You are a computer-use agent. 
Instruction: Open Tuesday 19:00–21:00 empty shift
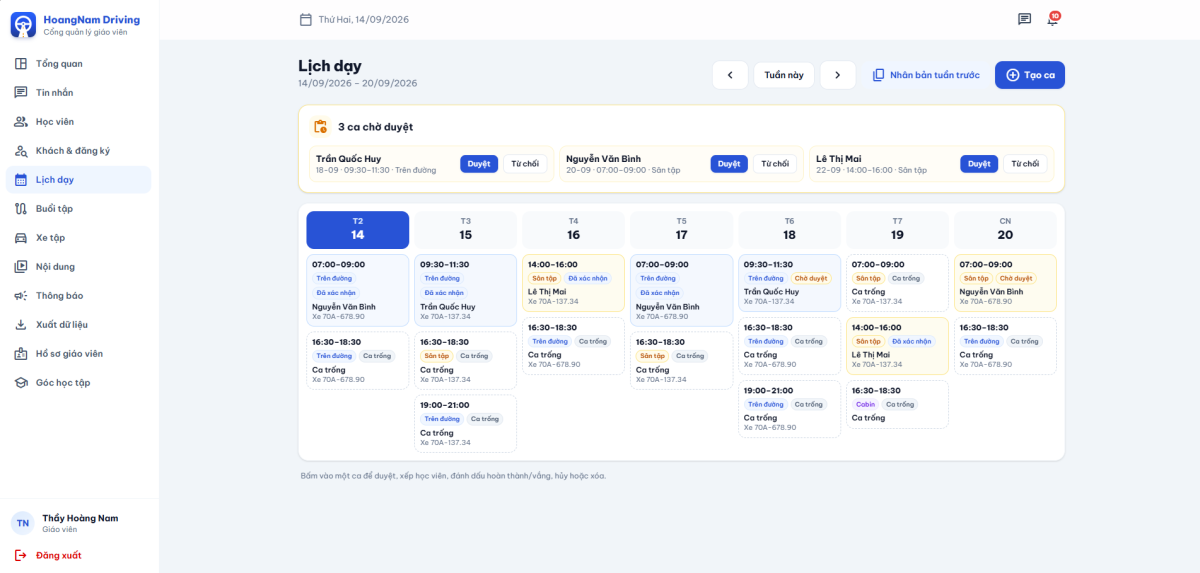[466, 423]
